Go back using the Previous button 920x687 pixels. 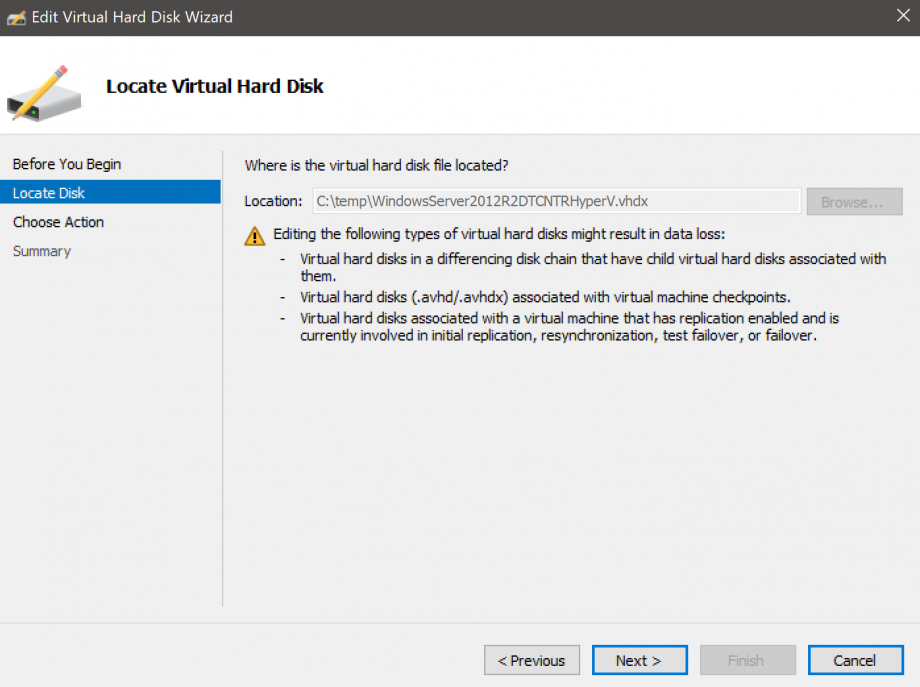531,660
